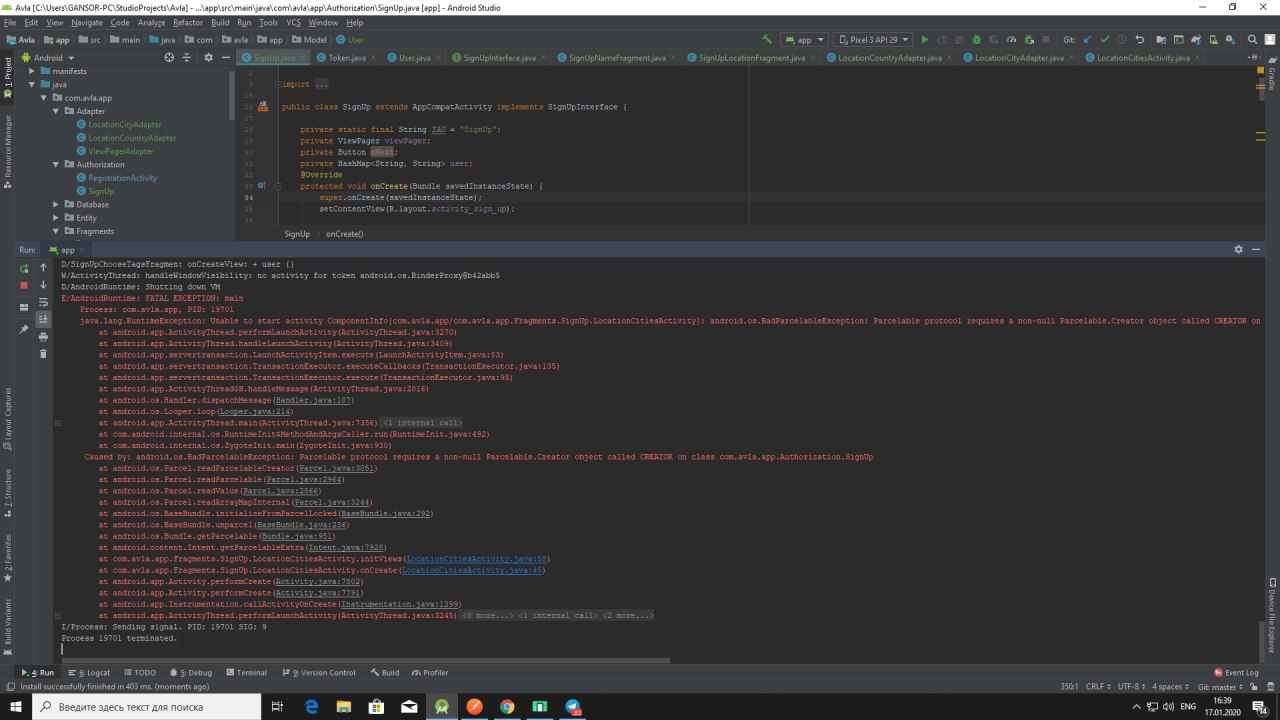Switch to the Token.java tab

click(346, 58)
